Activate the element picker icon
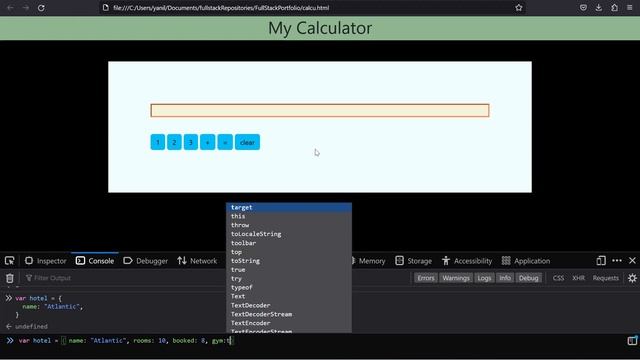Screen dimensions: 640x360 click(x=10, y=261)
